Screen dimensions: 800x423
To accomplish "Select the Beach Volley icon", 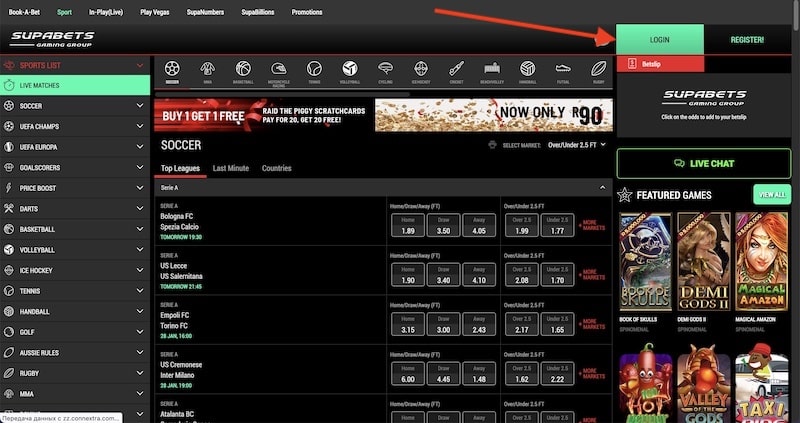I will [492, 68].
